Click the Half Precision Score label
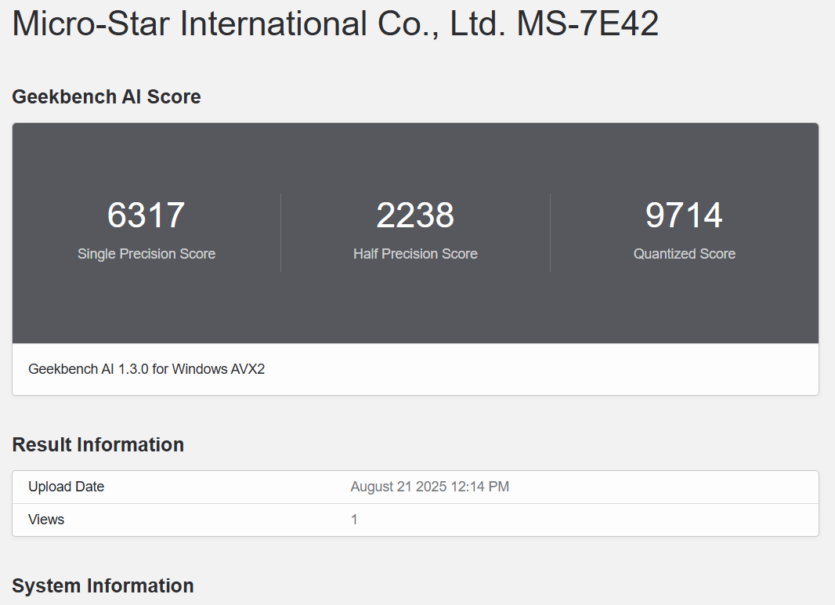Screen dimensions: 835x605 pos(415,254)
